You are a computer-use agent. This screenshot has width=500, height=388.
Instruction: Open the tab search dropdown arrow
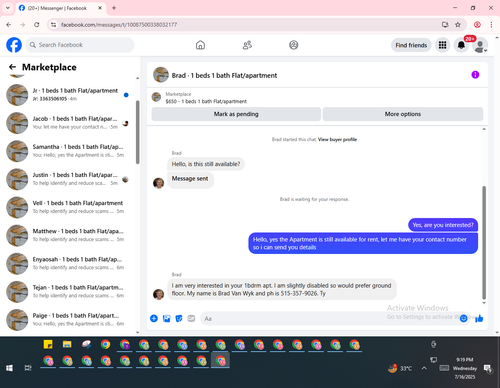click(8, 8)
